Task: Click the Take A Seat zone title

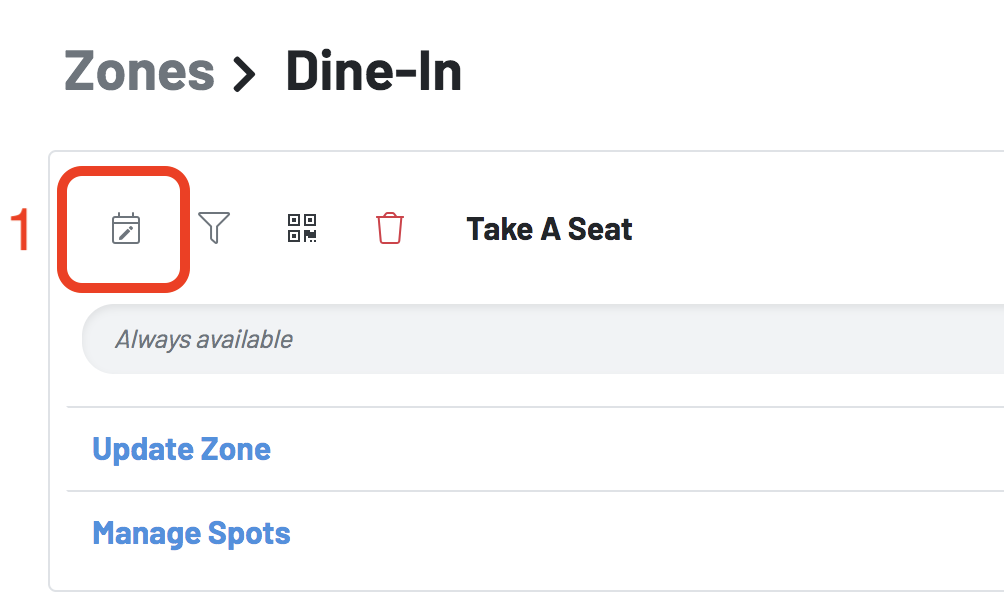Action: click(x=549, y=229)
